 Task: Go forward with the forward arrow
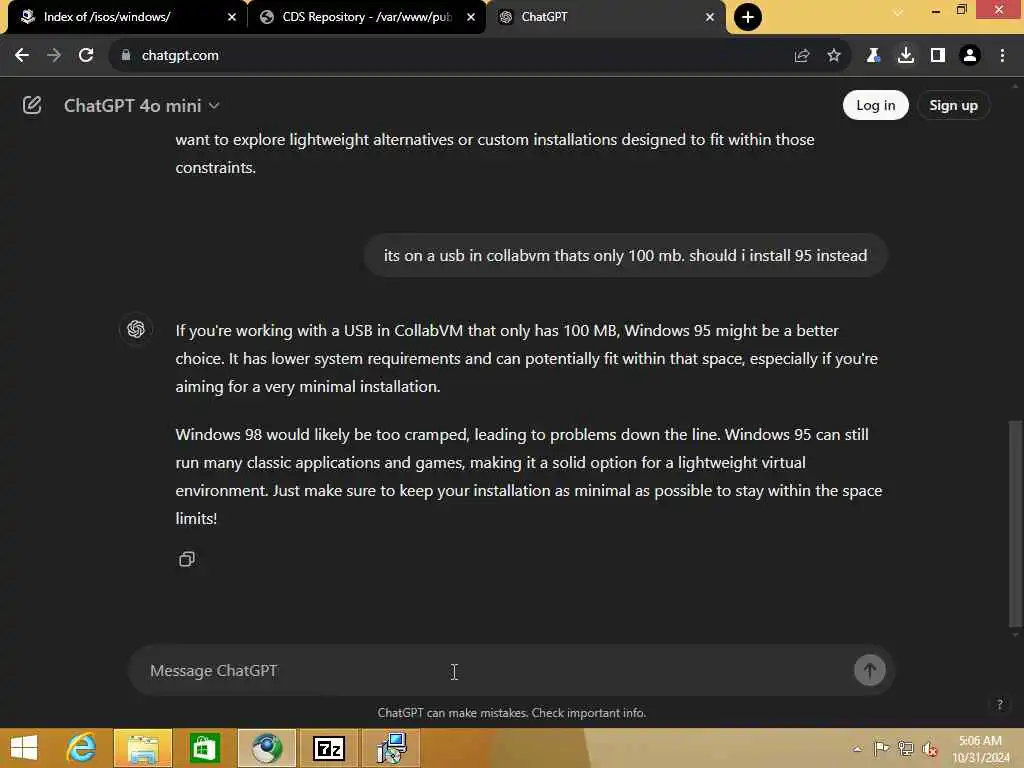(54, 56)
